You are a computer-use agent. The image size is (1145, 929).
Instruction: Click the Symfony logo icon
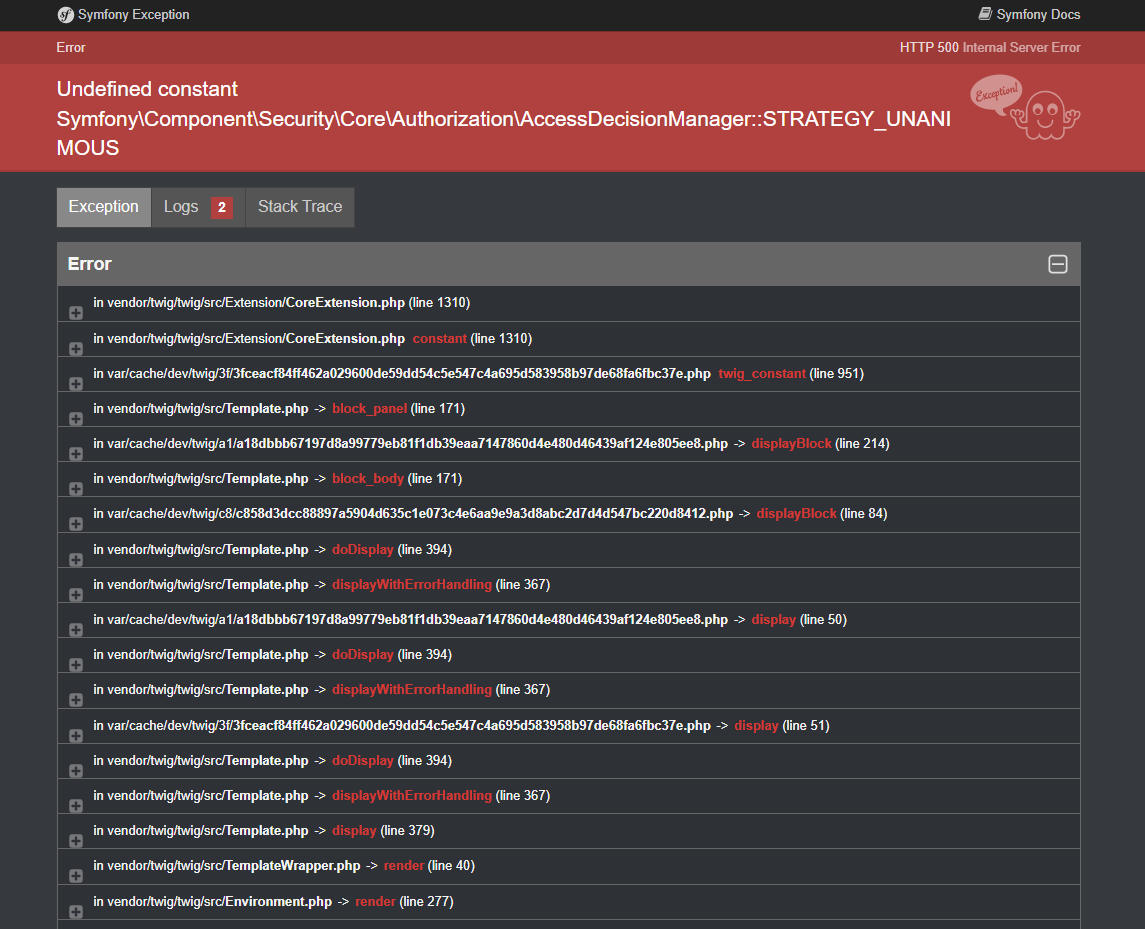point(66,15)
